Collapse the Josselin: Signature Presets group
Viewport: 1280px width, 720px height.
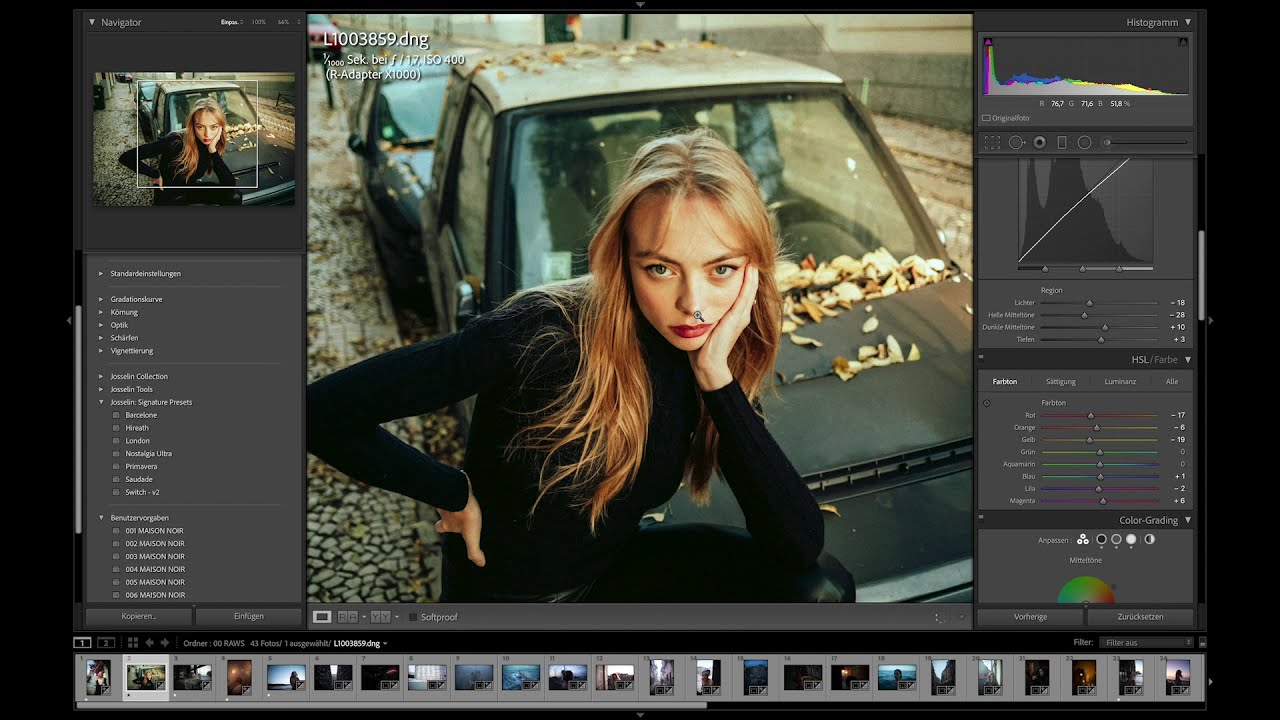coord(101,402)
